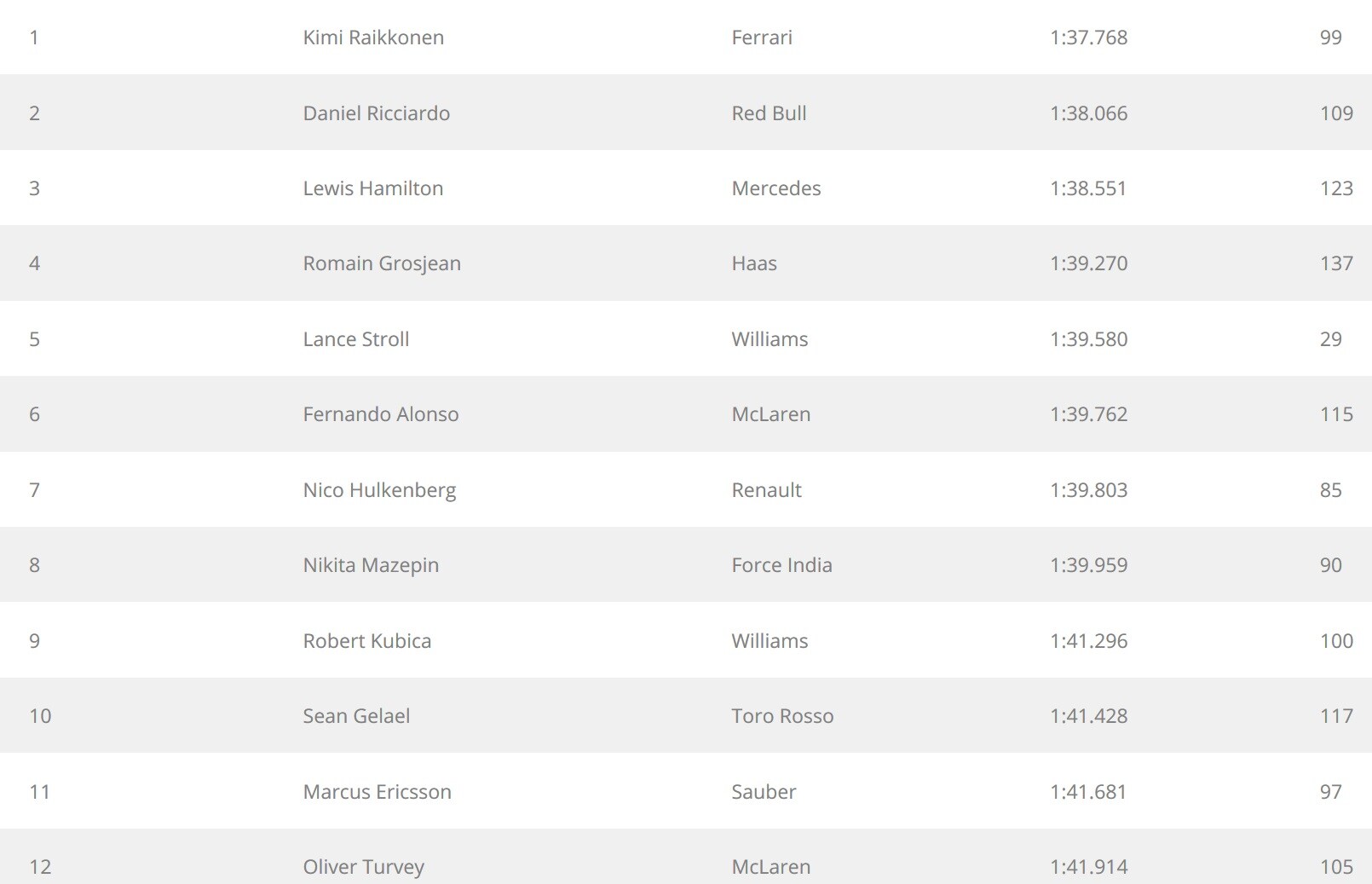
Task: Select the Romain Grosjean entry
Action: [382, 263]
